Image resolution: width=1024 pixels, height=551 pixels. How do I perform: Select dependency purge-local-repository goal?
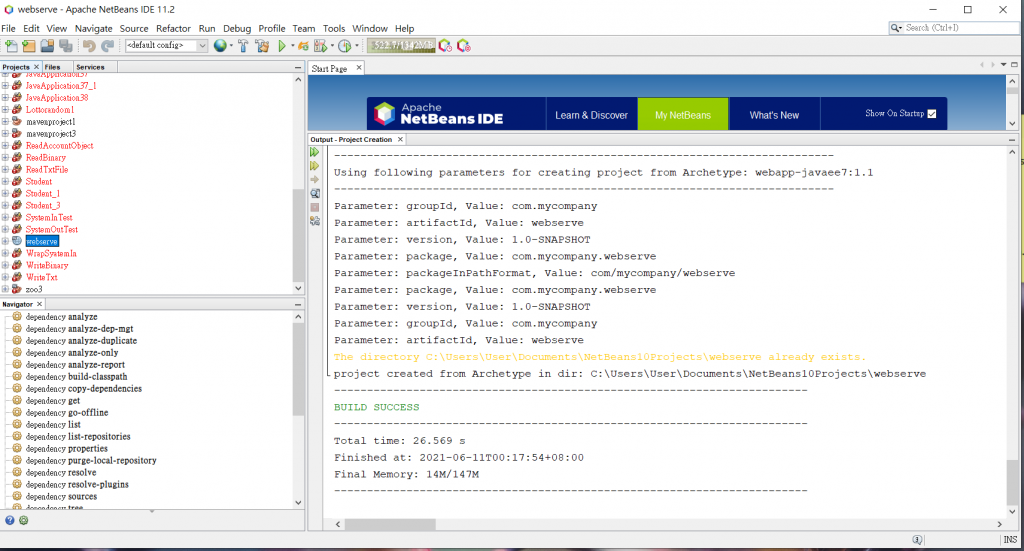[91, 460]
